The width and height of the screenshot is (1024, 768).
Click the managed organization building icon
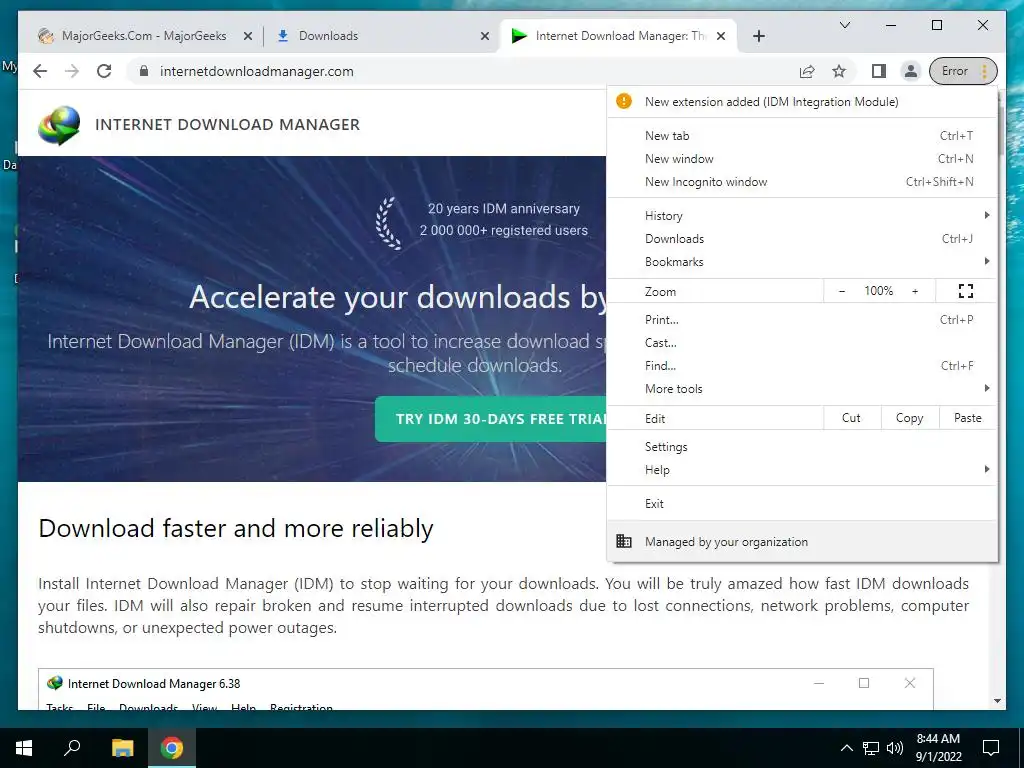click(624, 541)
